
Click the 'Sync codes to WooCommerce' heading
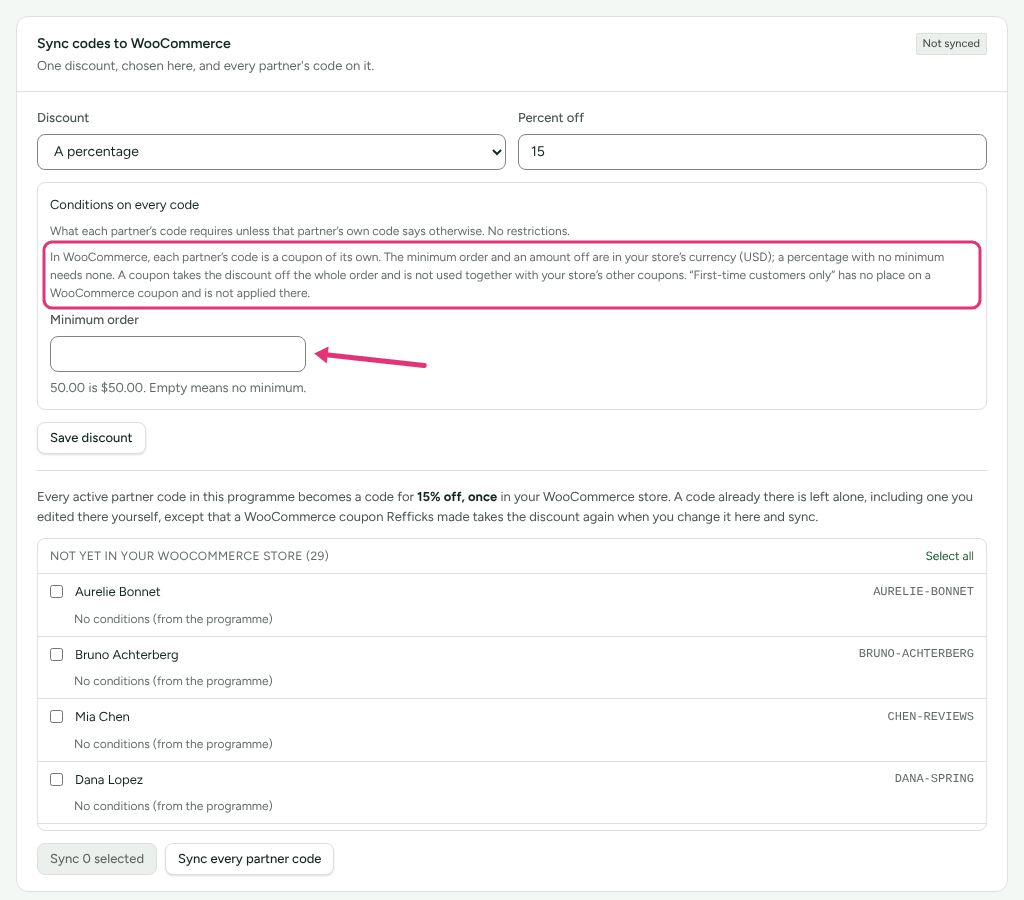(134, 43)
